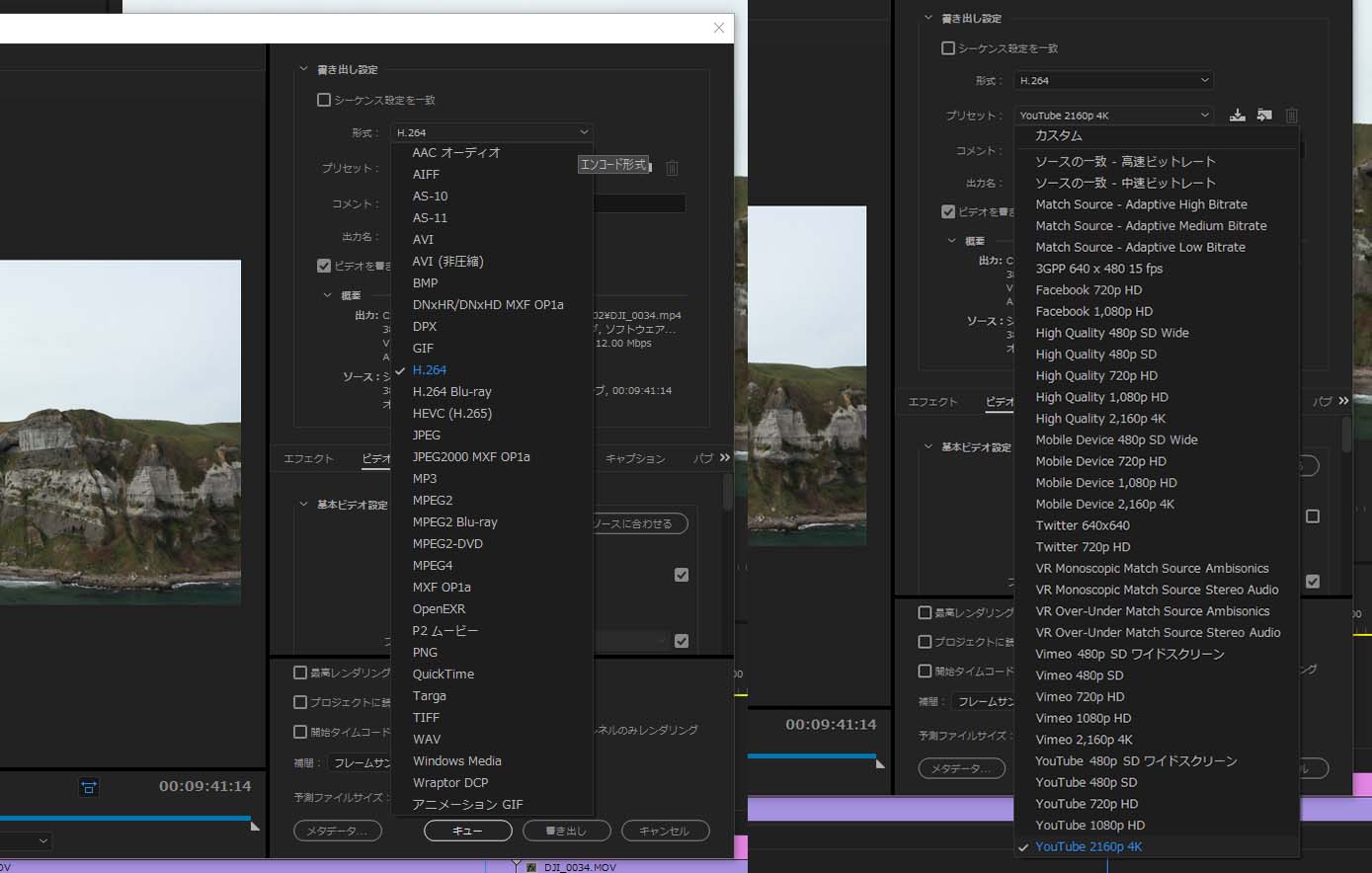Open the 形式 H.264 dropdown in right window
The width and height of the screenshot is (1372, 873).
[x=1114, y=81]
